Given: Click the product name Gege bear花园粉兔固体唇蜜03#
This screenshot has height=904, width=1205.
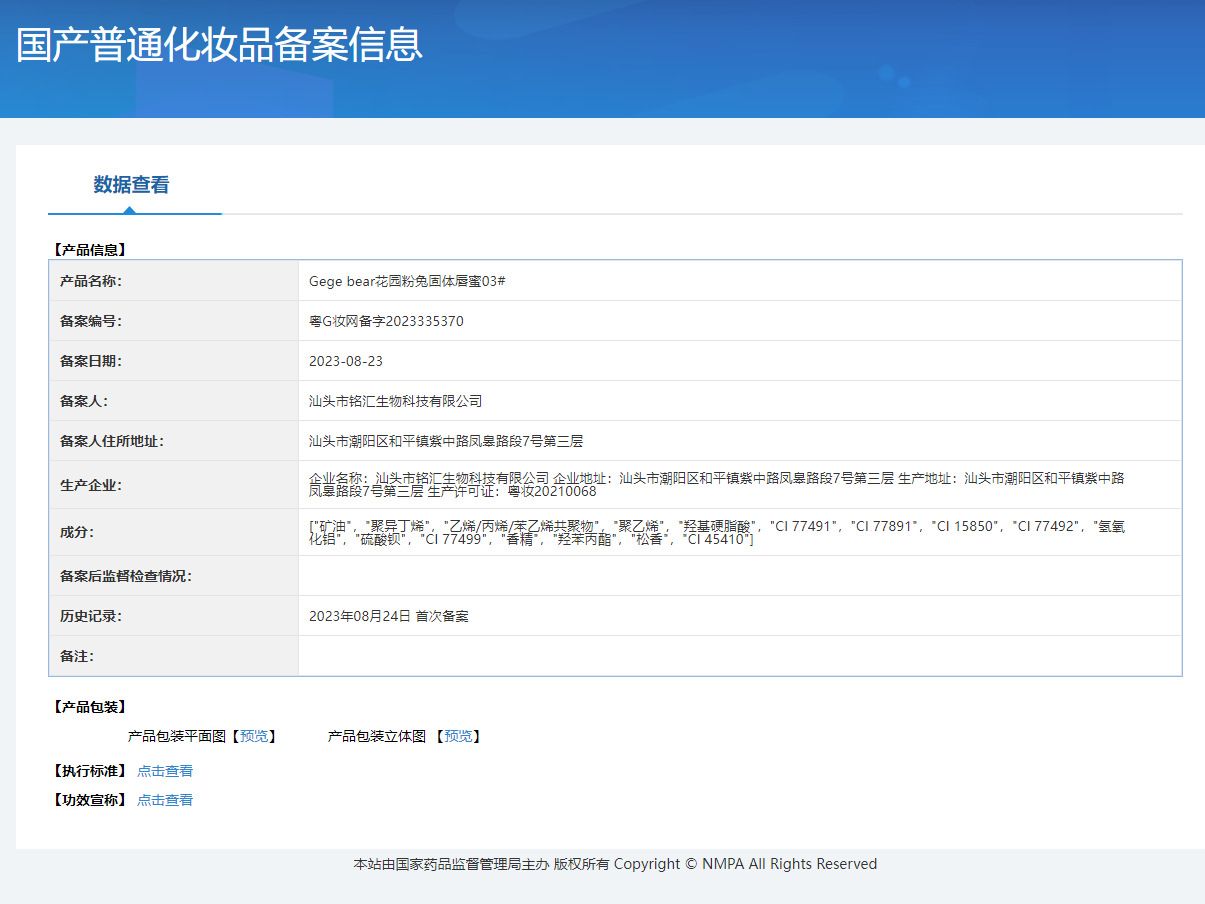Looking at the screenshot, I should coord(407,281).
